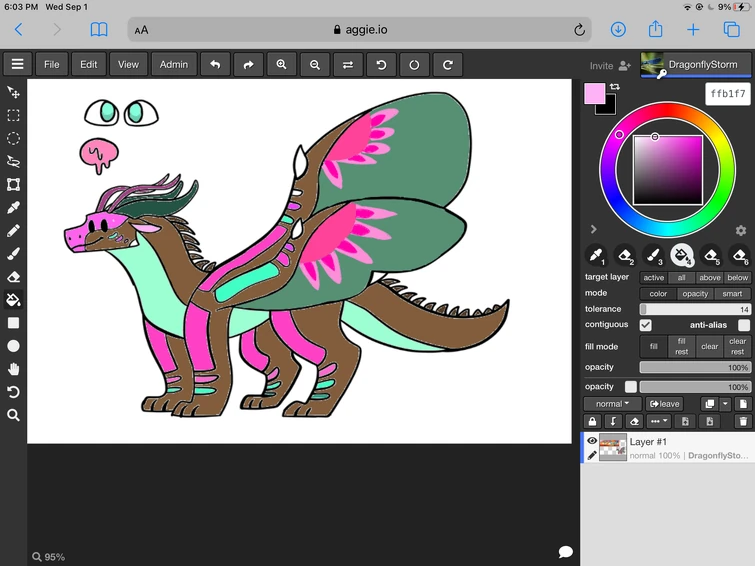Expand the color panel chevron
The height and width of the screenshot is (566, 755).
[x=594, y=229]
